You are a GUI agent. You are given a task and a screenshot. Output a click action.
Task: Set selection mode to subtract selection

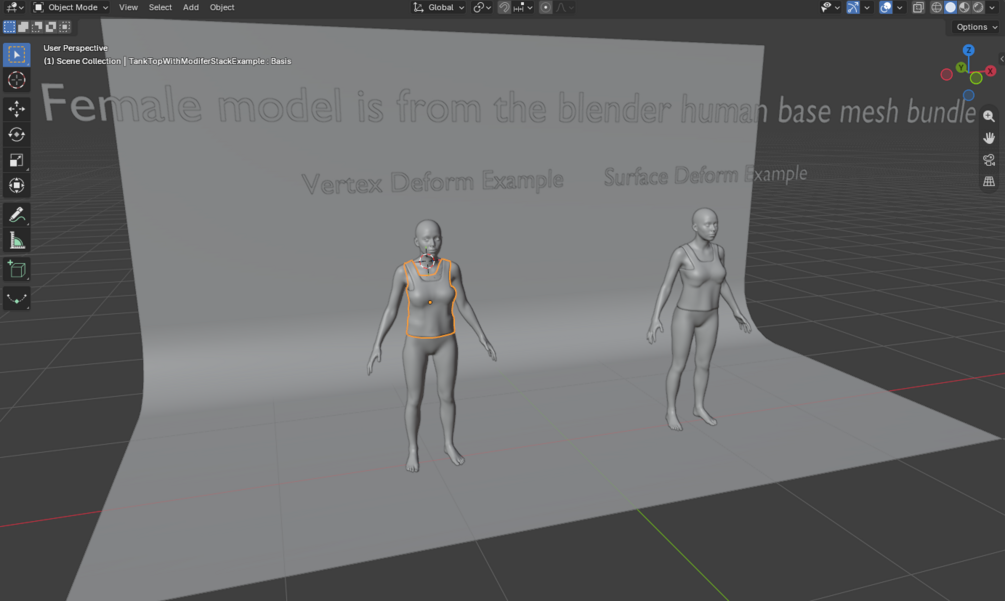(x=37, y=27)
